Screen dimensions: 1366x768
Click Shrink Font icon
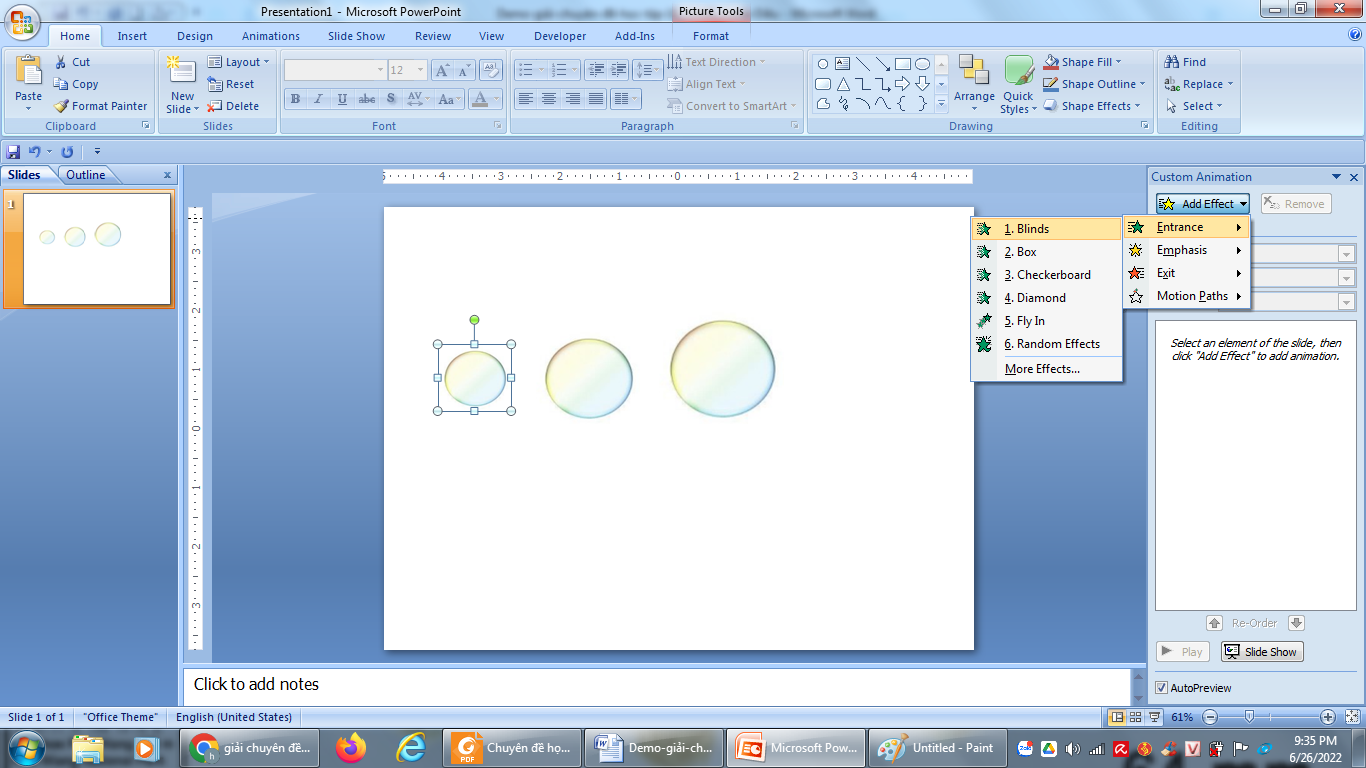point(464,70)
